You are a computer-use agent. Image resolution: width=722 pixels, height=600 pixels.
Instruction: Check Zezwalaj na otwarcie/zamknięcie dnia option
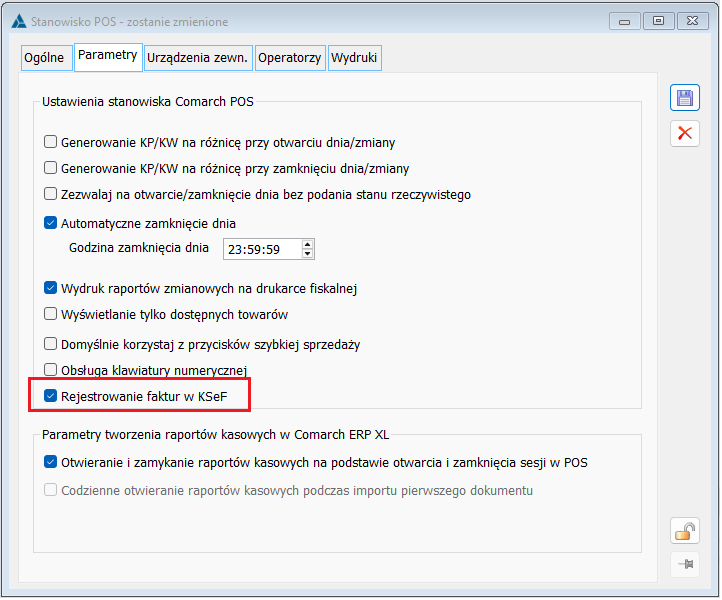click(x=50, y=194)
